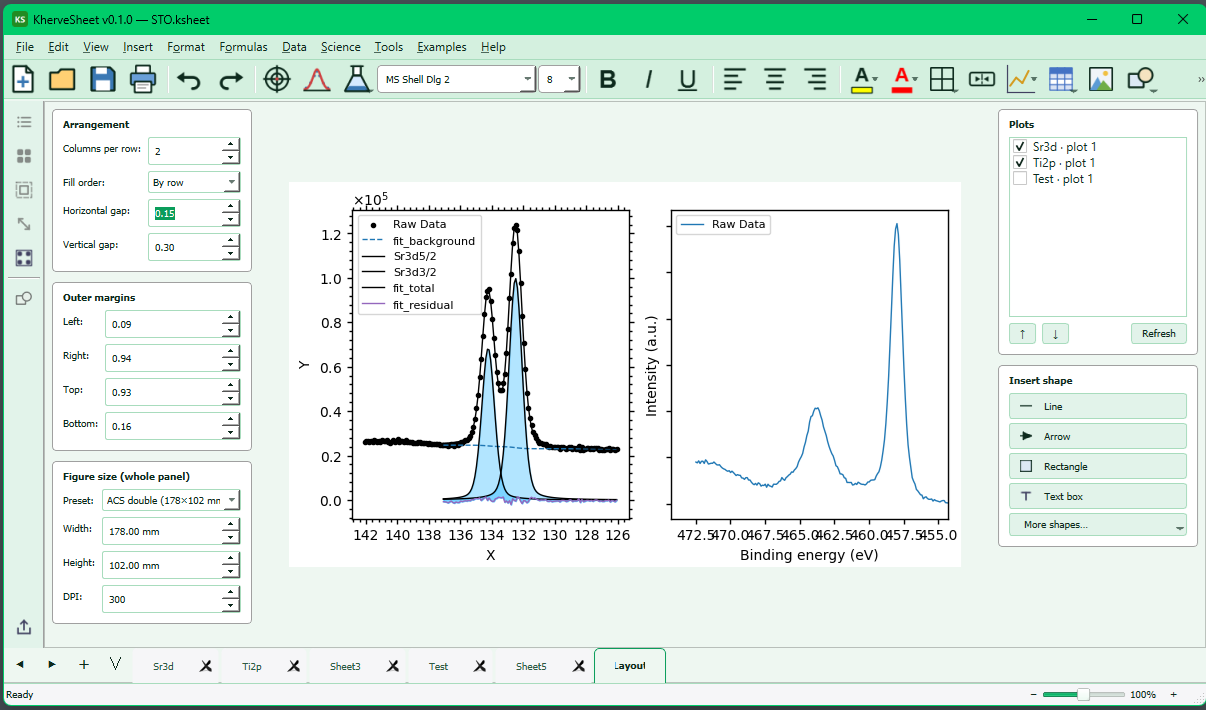Uncheck Ti2p · plot 1 checkbox

pos(1020,163)
